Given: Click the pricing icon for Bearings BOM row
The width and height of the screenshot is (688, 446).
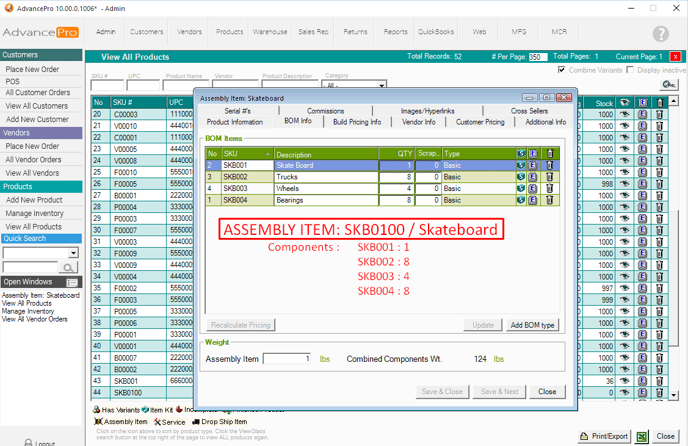Looking at the screenshot, I should coord(522,200).
